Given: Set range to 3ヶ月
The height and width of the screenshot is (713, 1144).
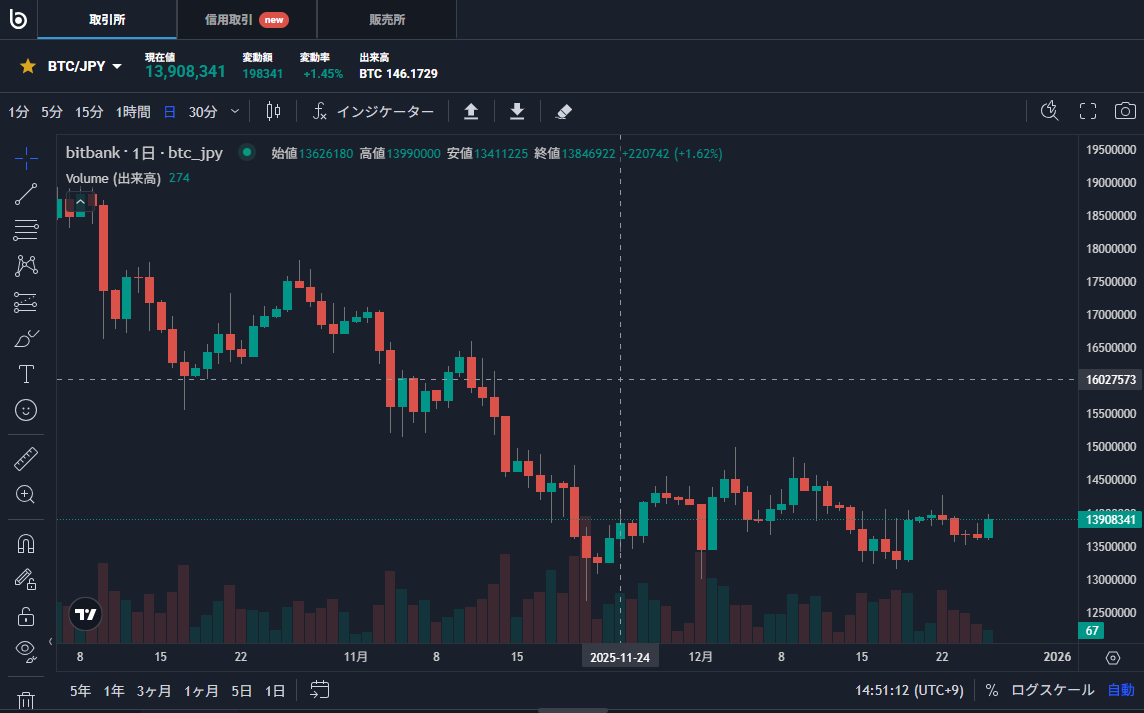Looking at the screenshot, I should click(154, 690).
